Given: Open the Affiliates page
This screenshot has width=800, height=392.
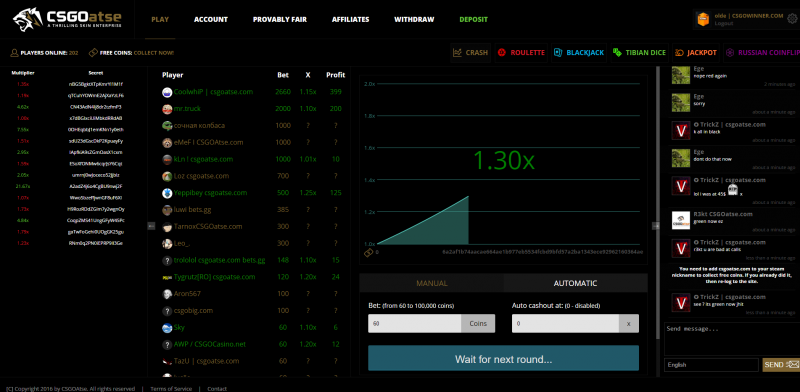Looking at the screenshot, I should (x=351, y=19).
